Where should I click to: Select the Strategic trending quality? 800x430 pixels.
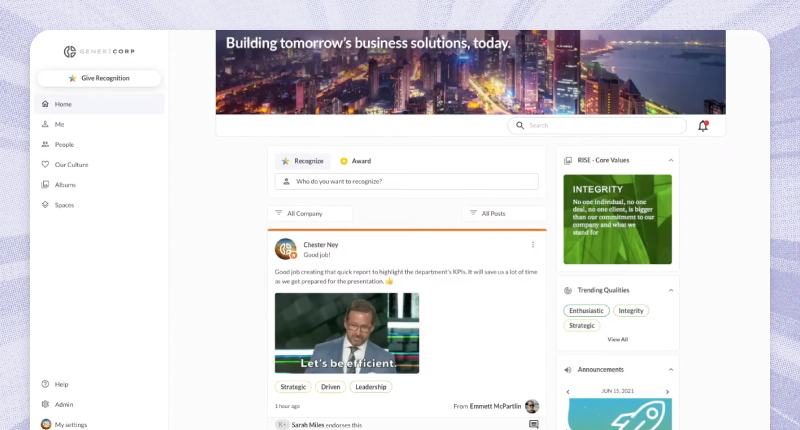click(582, 325)
